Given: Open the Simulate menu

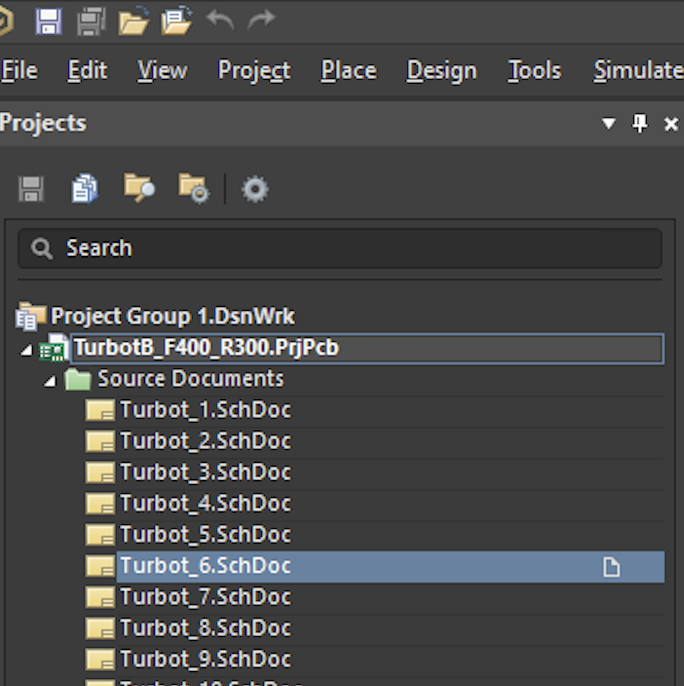Looking at the screenshot, I should point(638,70).
